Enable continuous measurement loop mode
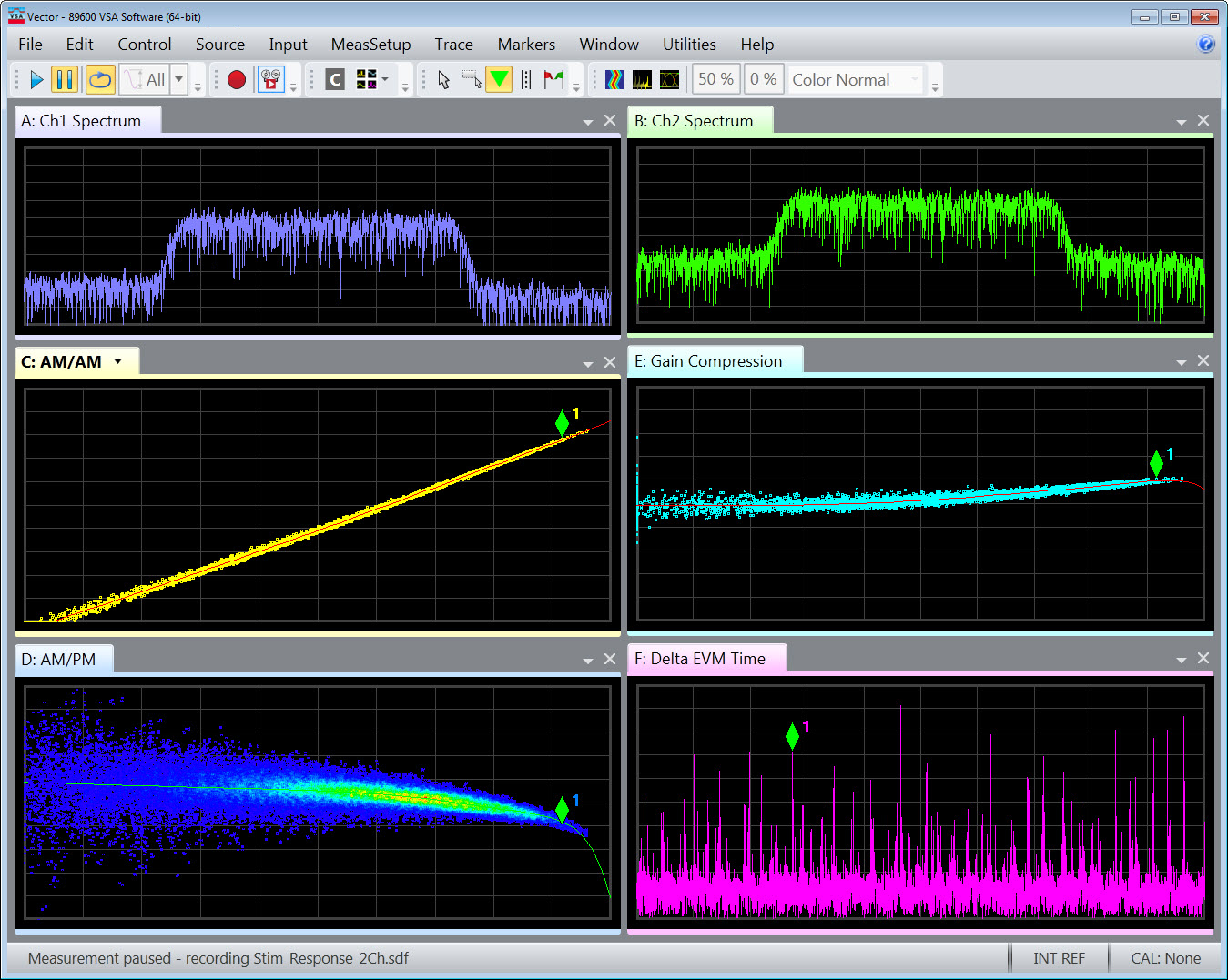Image resolution: width=1228 pixels, height=980 pixels. 99,79
